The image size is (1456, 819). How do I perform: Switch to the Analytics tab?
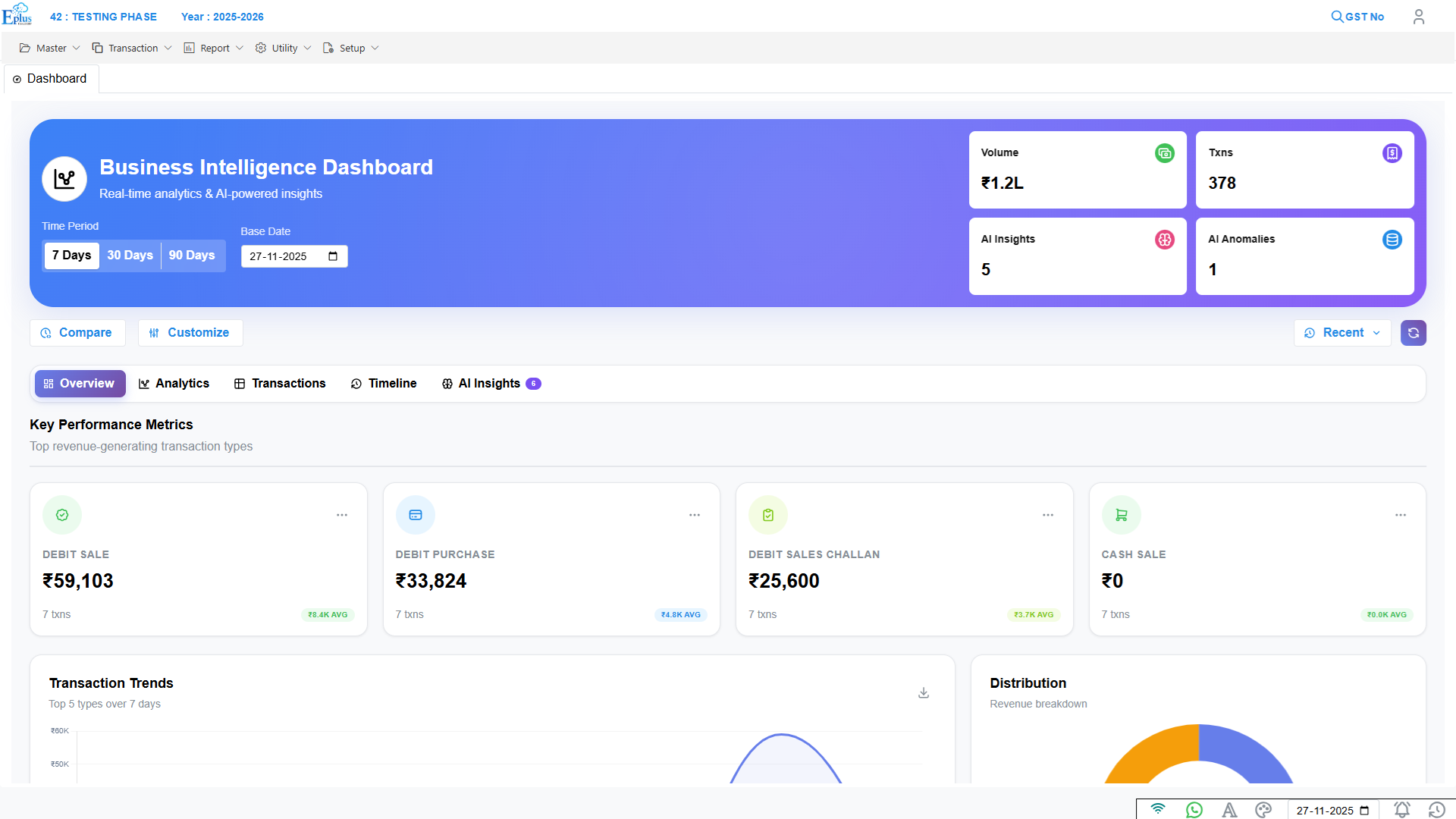(x=174, y=383)
